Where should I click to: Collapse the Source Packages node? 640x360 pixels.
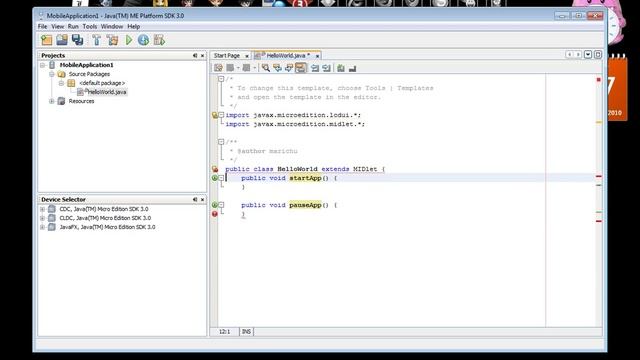[x=52, y=74]
